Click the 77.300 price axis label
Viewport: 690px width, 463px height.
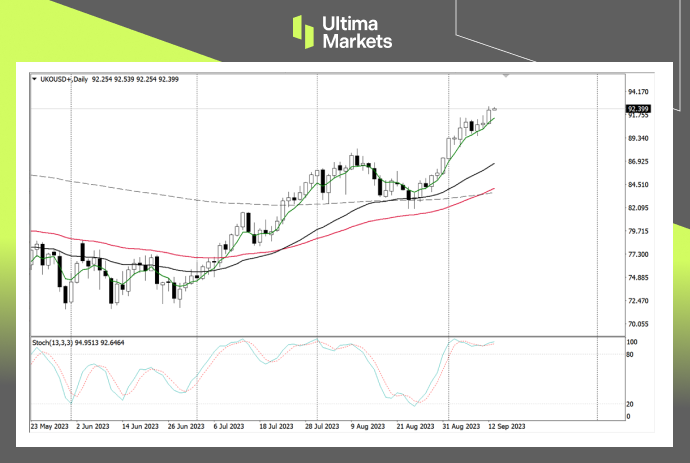(x=637, y=254)
